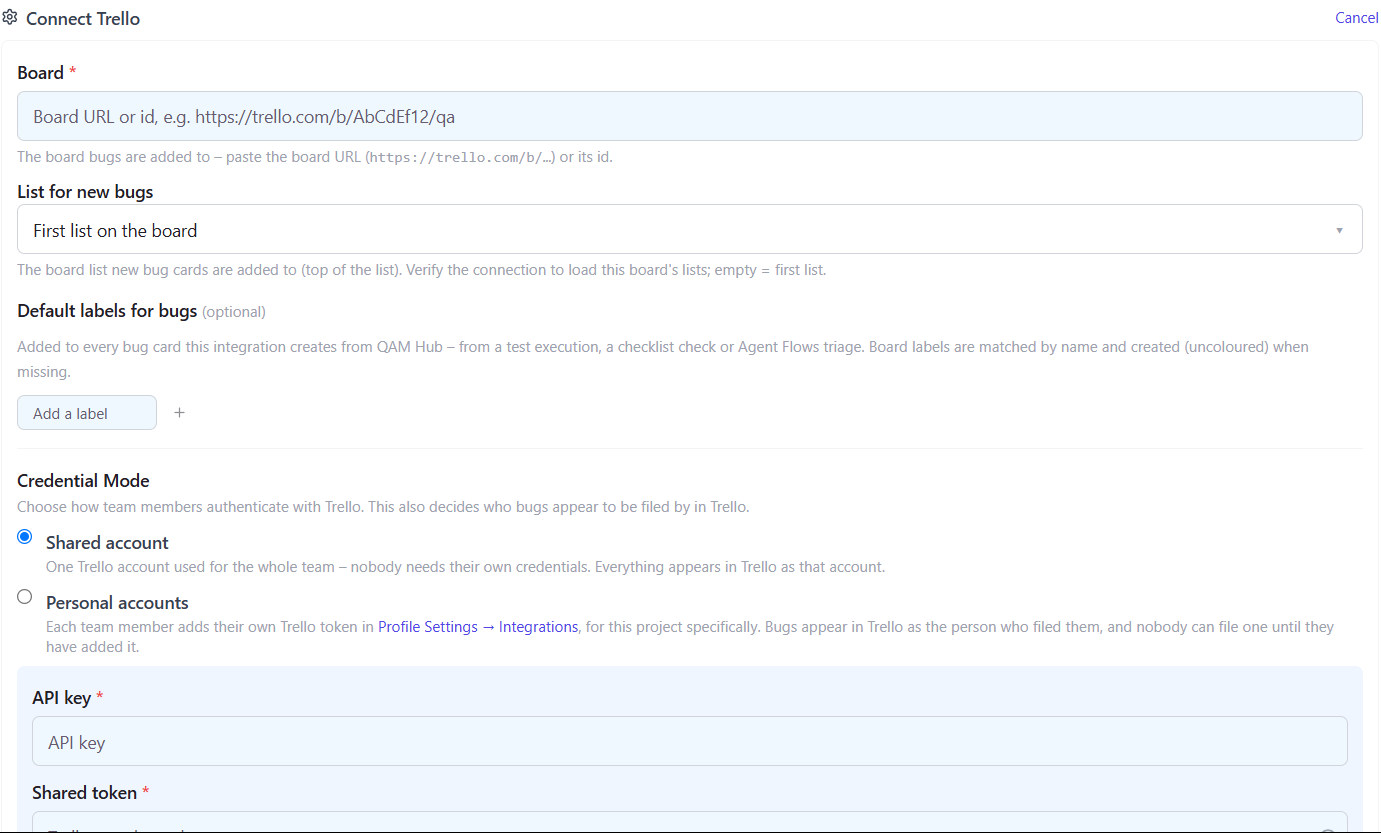
Task: Click the 'The board bugs are added to' hint
Action: [x=315, y=157]
